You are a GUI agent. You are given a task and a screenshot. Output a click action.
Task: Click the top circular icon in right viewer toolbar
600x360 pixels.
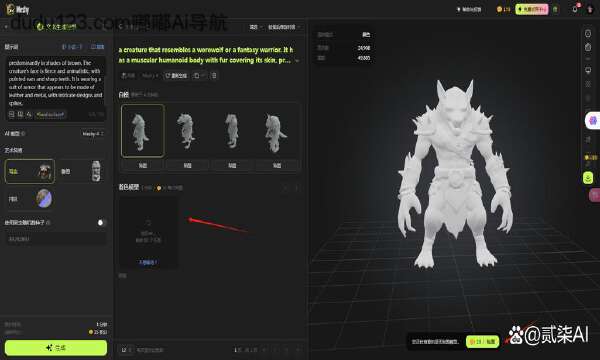[588, 34]
